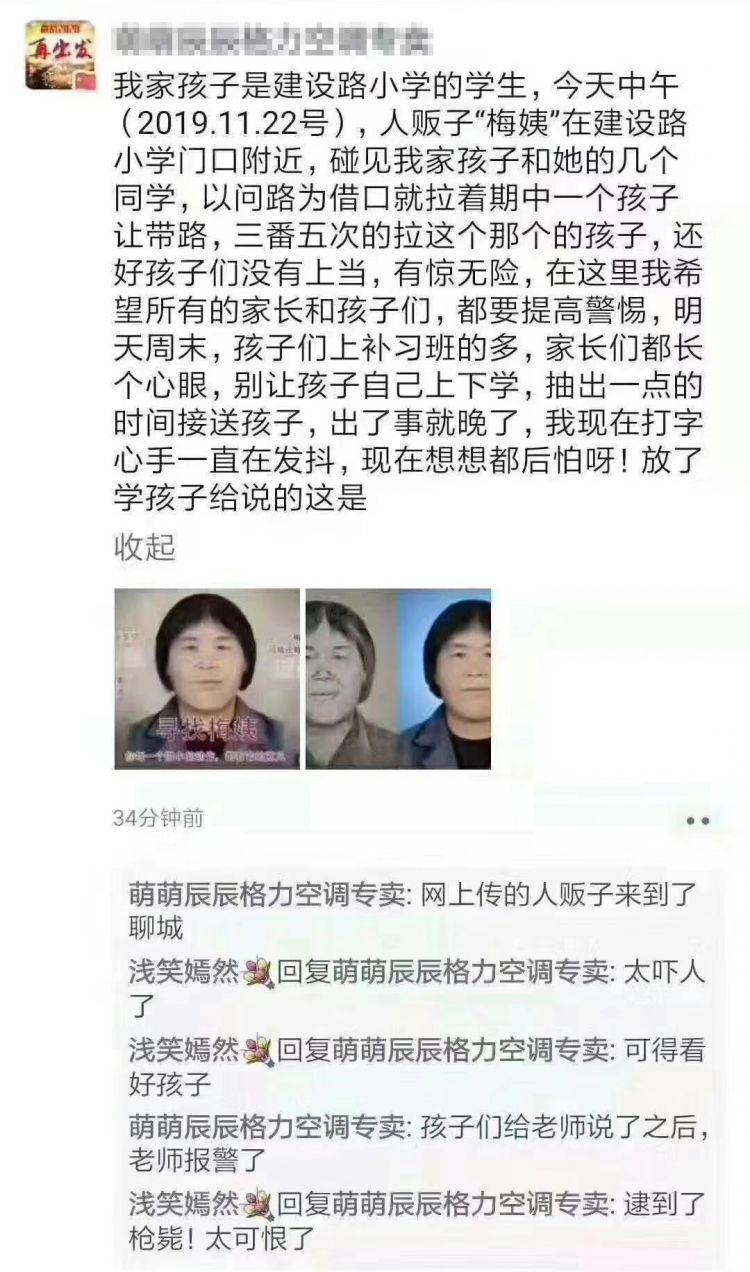Tap the flower emoji in the 可得看好孩子 comment

point(258,1049)
